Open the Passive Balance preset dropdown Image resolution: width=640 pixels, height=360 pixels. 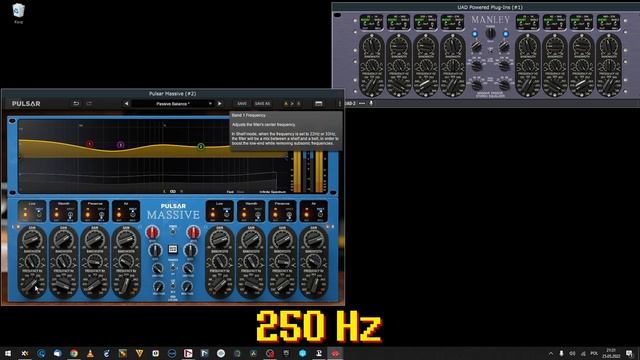[172, 104]
